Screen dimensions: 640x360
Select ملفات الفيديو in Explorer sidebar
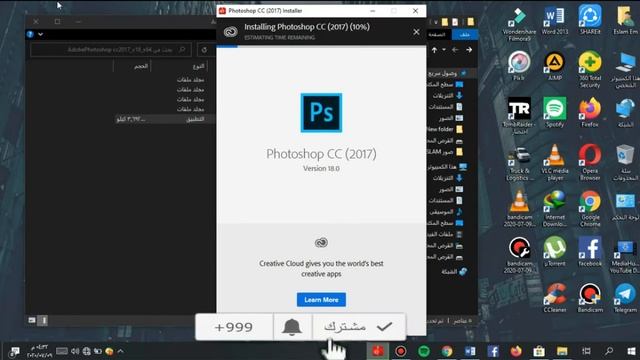(446, 234)
